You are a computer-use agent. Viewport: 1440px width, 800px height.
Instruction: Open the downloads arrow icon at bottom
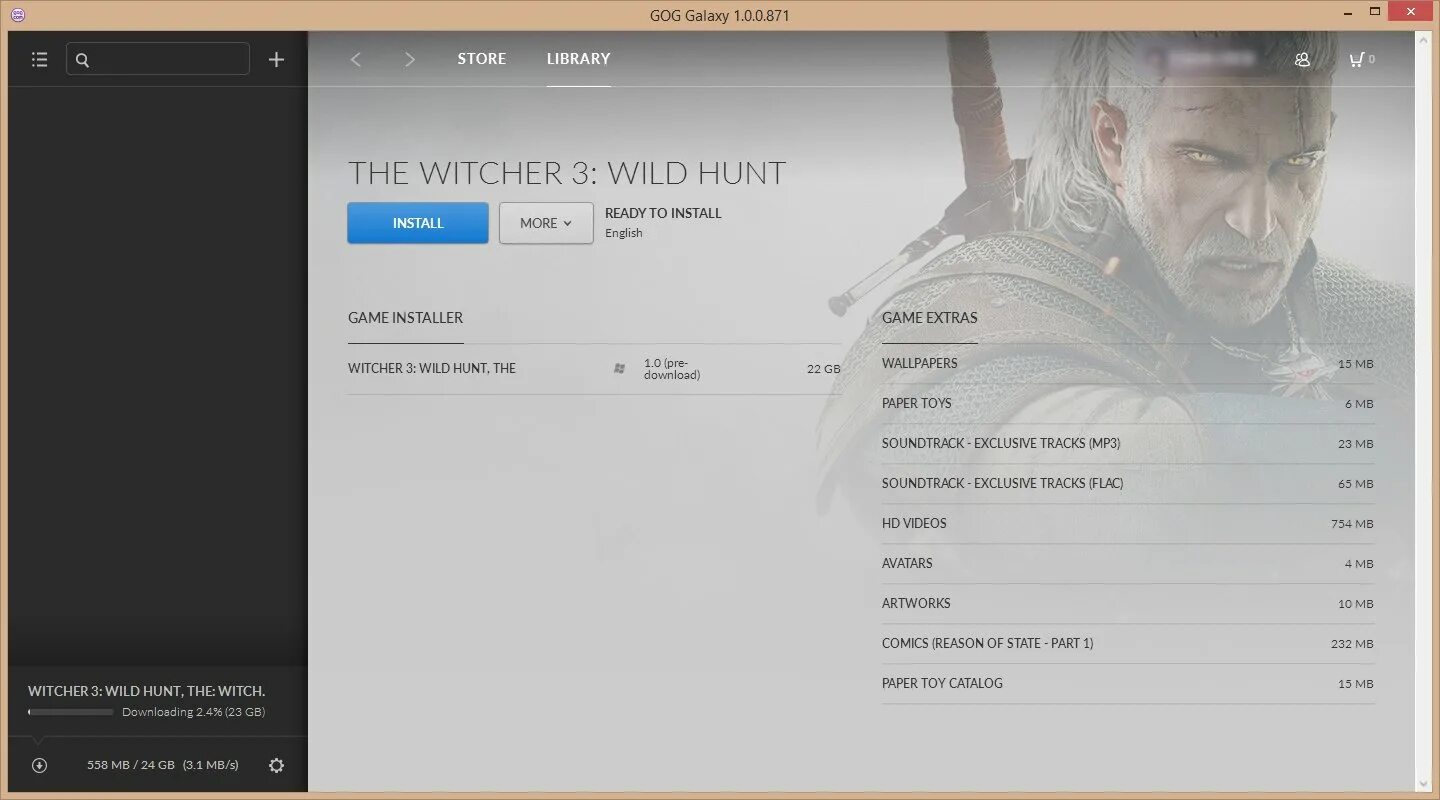pyautogui.click(x=39, y=765)
